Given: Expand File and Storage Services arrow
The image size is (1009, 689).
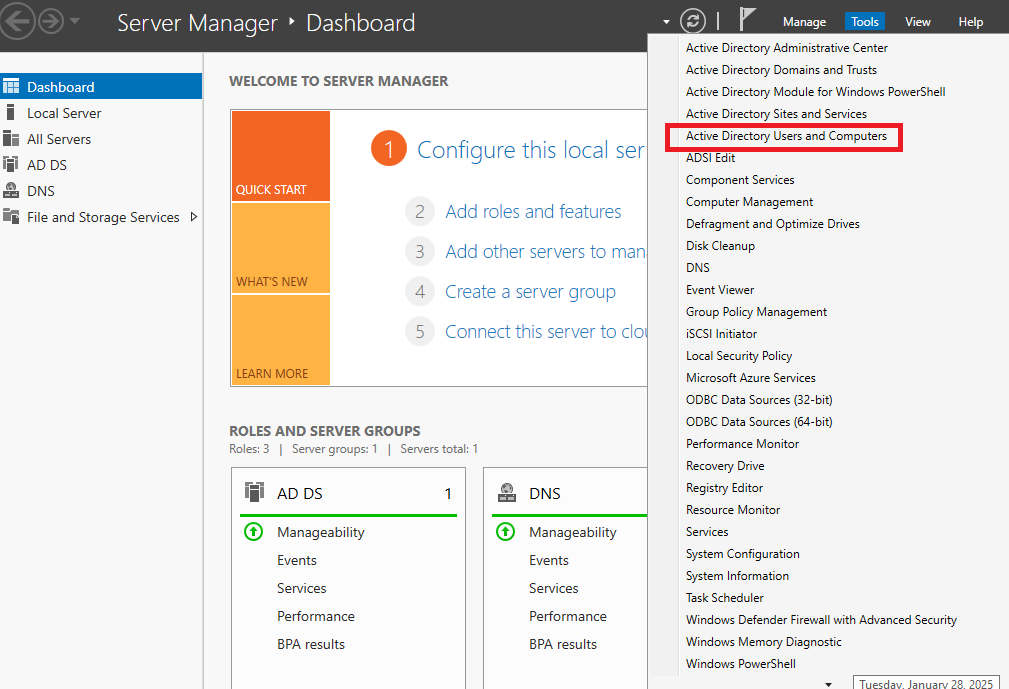Looking at the screenshot, I should click(193, 217).
